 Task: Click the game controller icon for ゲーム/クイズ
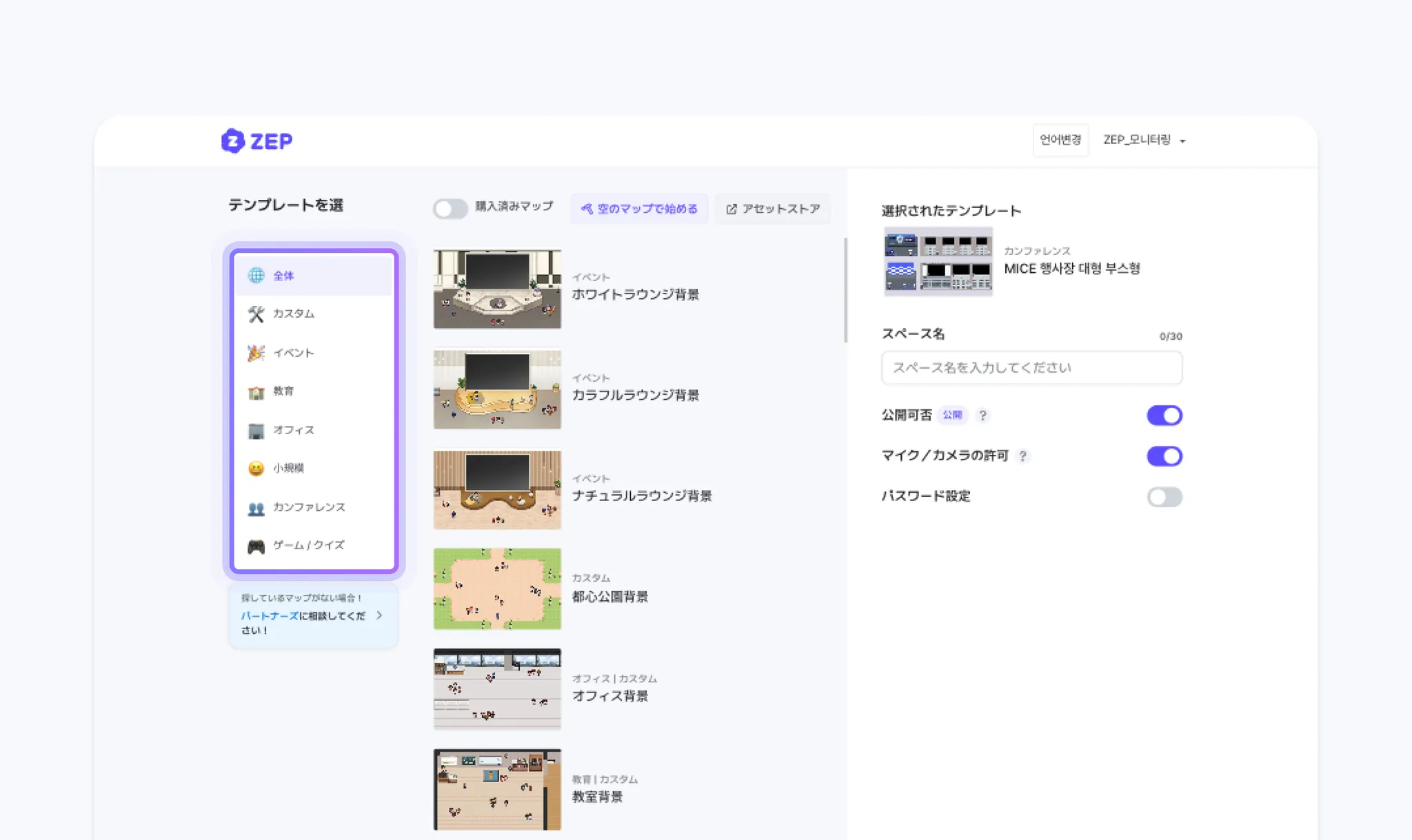pyautogui.click(x=256, y=546)
